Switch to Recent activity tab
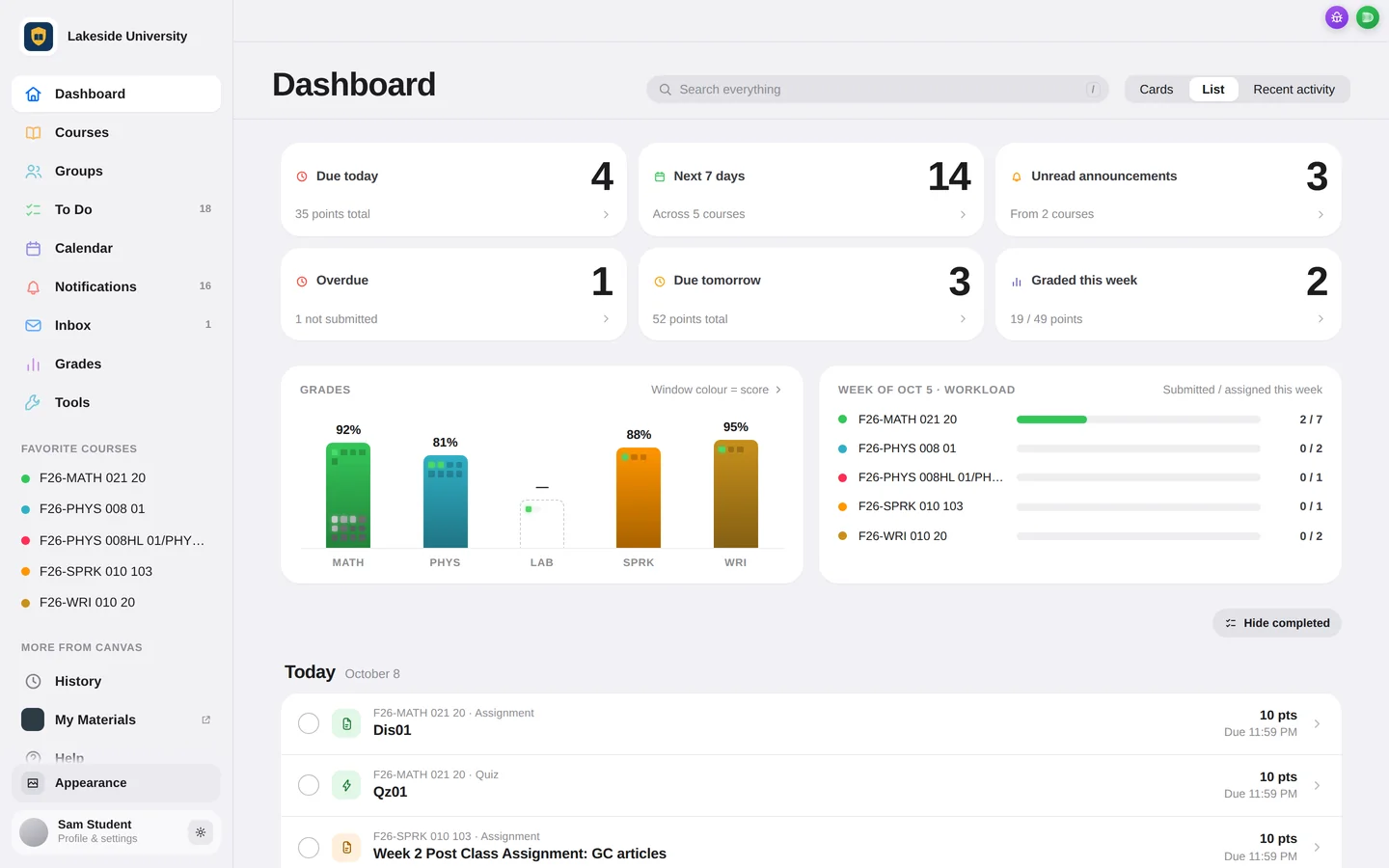This screenshot has height=868, width=1389. coord(1294,90)
